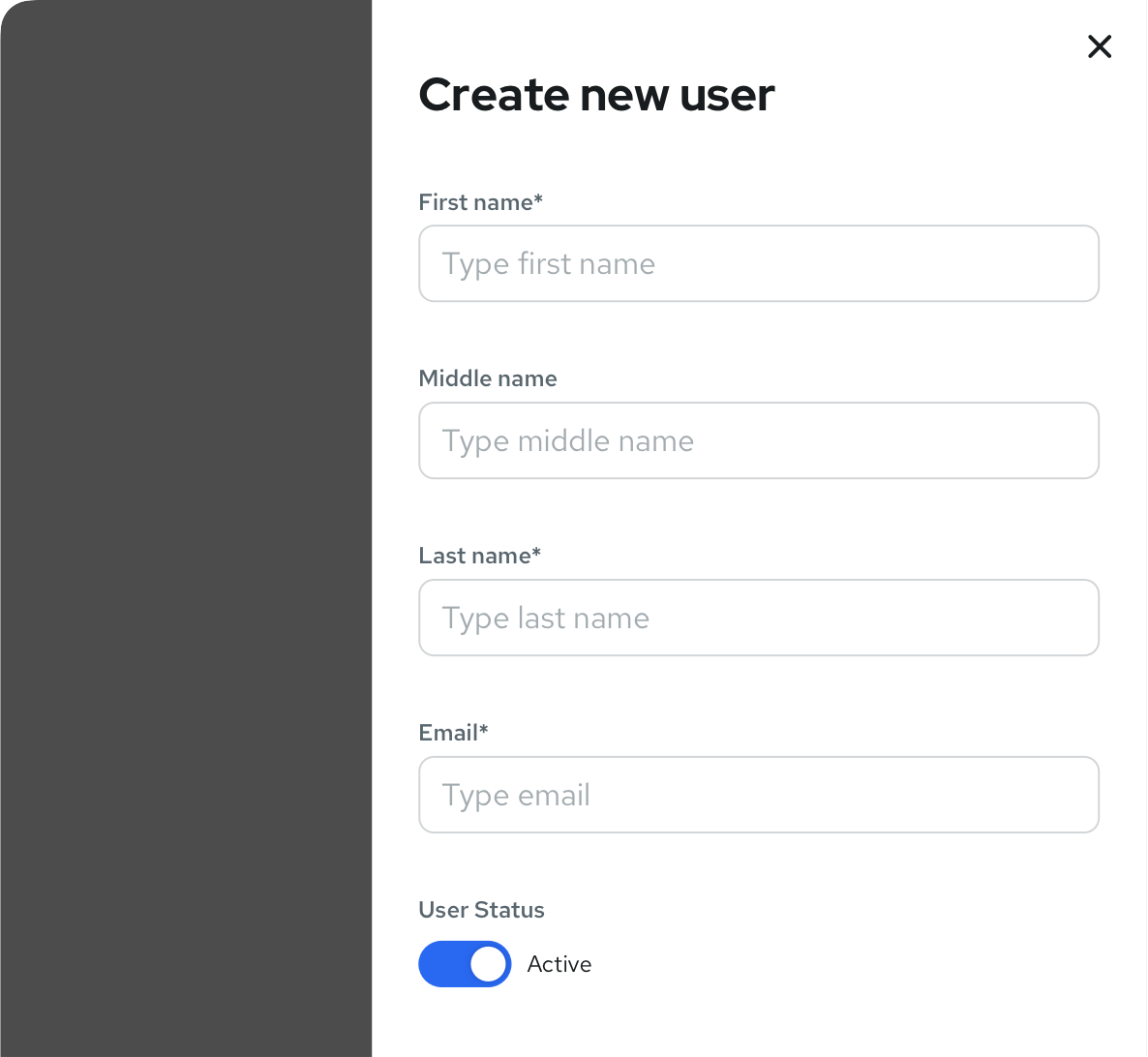Click the Email field label
Screen dimensions: 1148x1057
pos(448,733)
